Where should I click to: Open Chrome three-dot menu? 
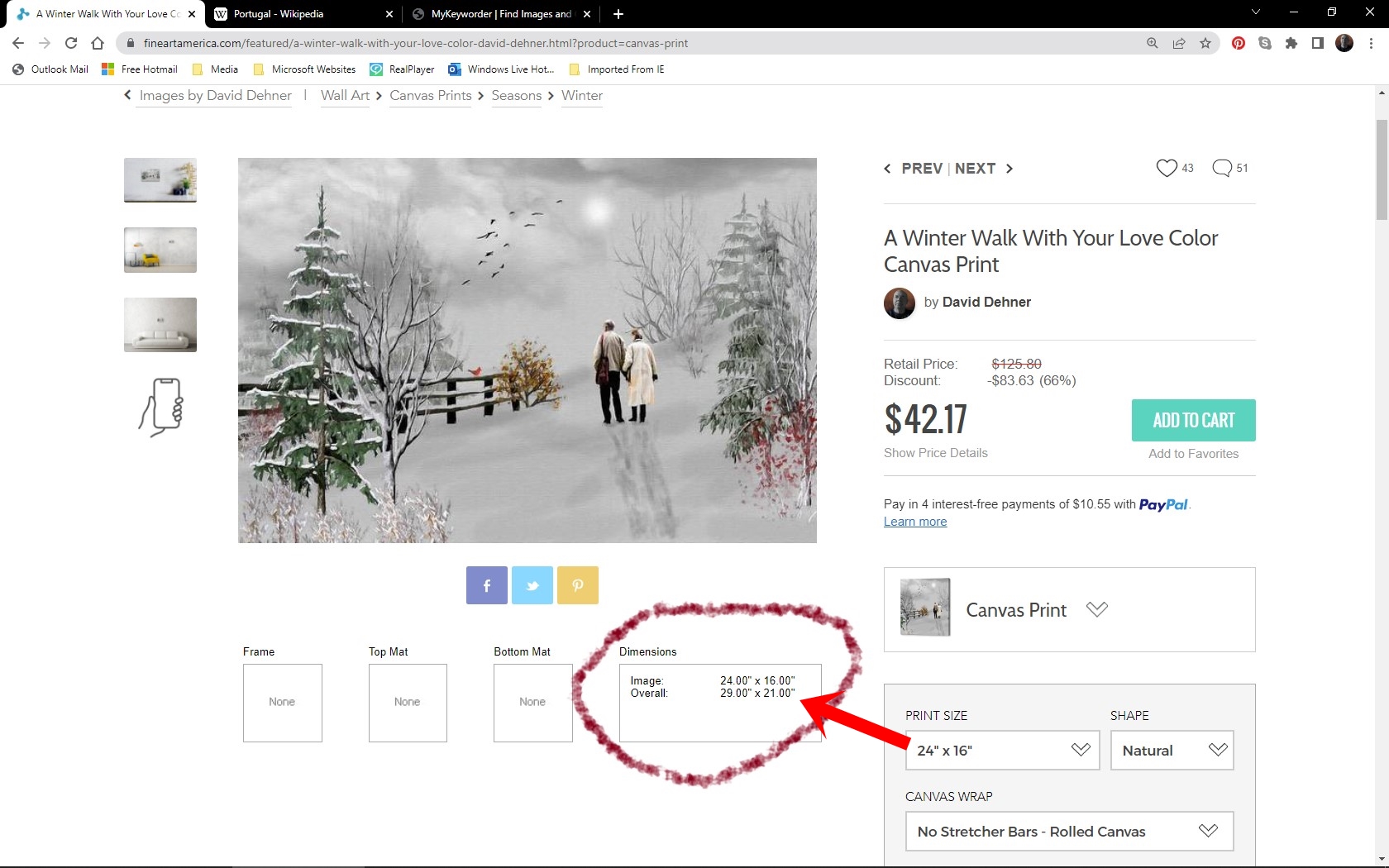pyautogui.click(x=1371, y=43)
